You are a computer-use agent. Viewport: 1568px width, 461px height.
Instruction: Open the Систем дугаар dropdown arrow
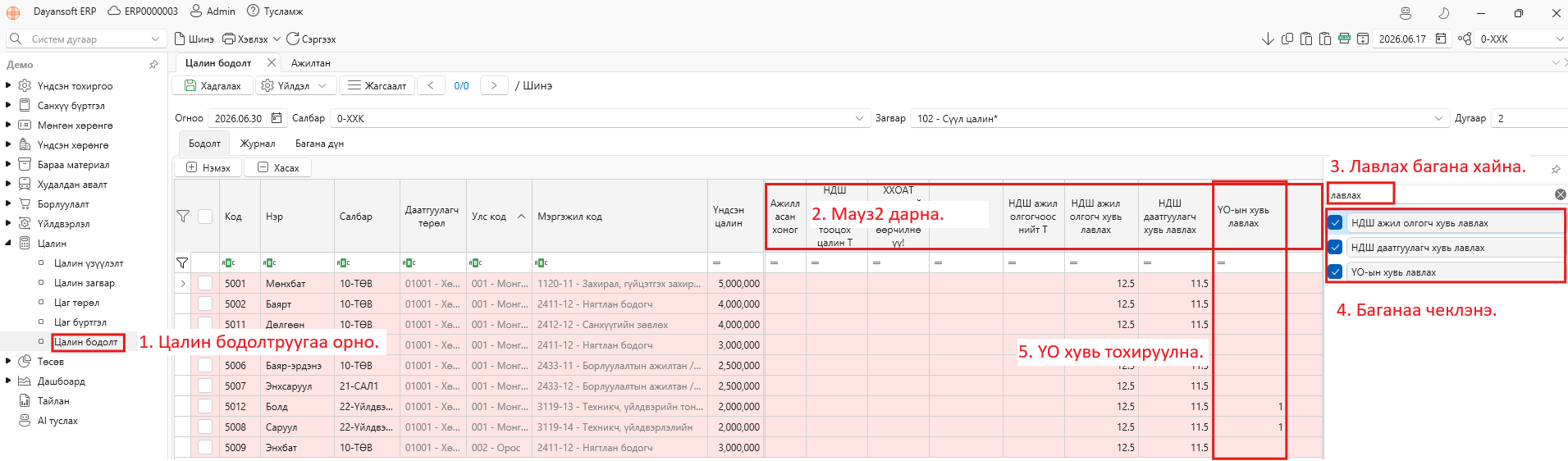tap(155, 39)
